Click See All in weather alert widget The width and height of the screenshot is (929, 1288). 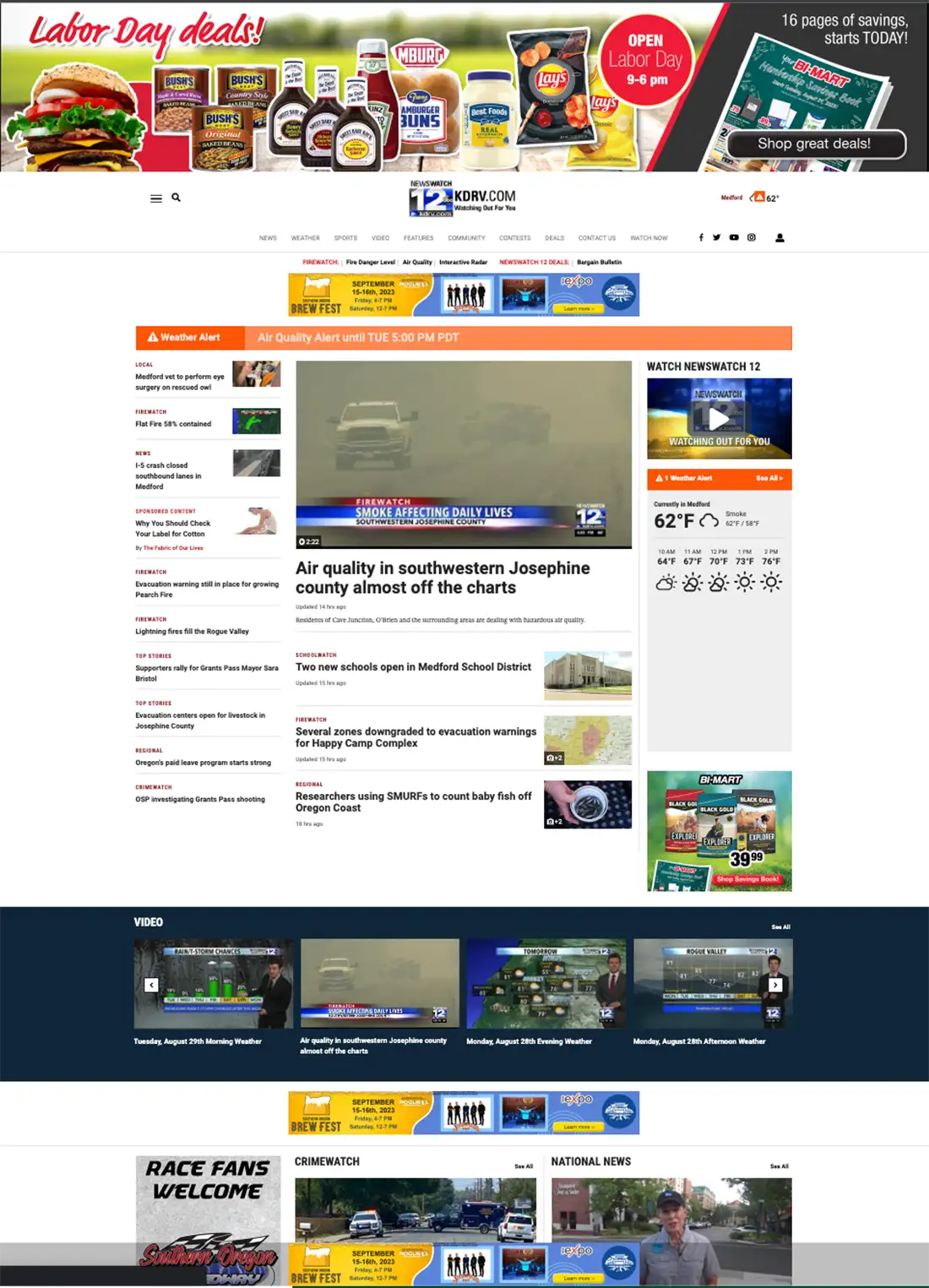click(769, 478)
